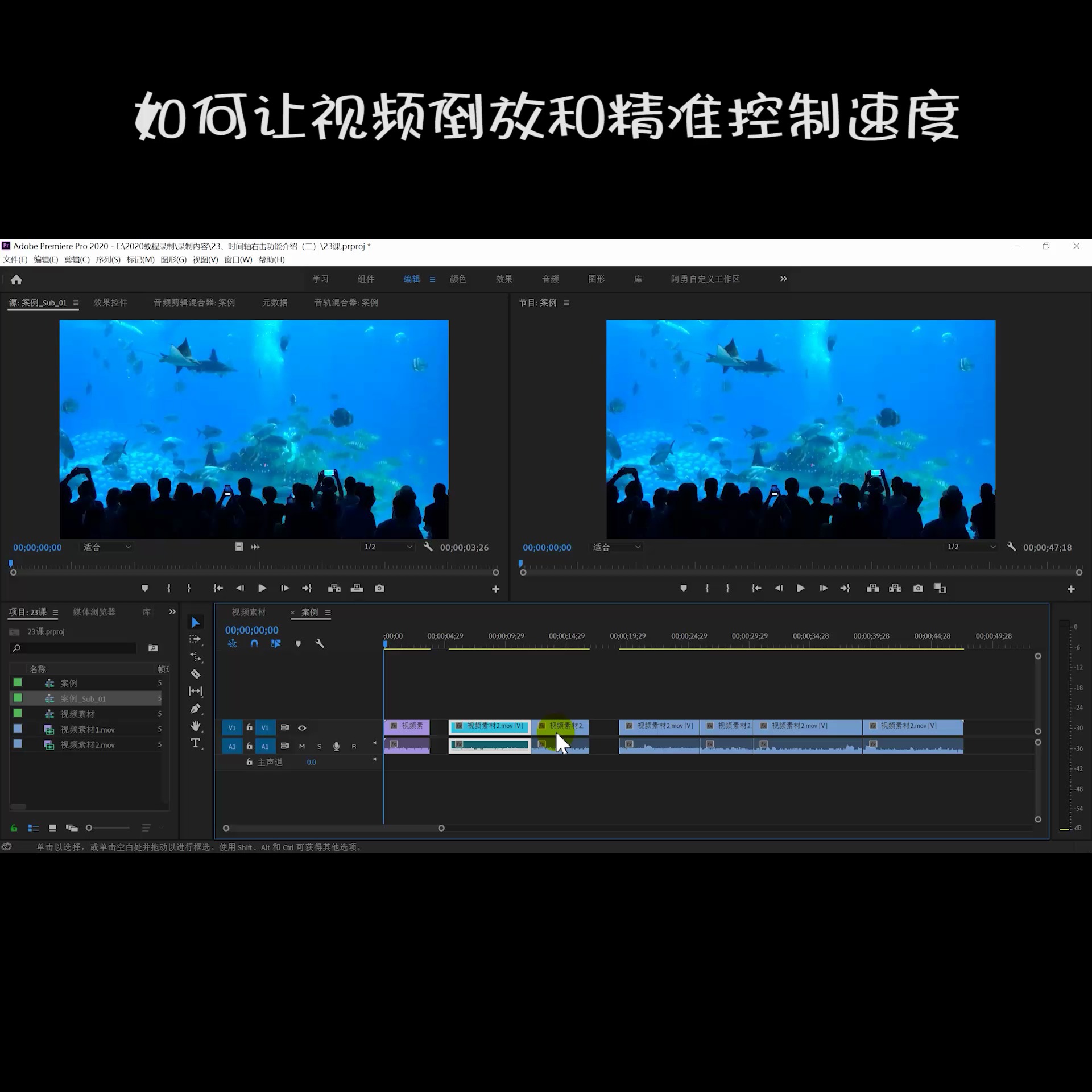
Task: Click the Home icon
Action: 16,279
